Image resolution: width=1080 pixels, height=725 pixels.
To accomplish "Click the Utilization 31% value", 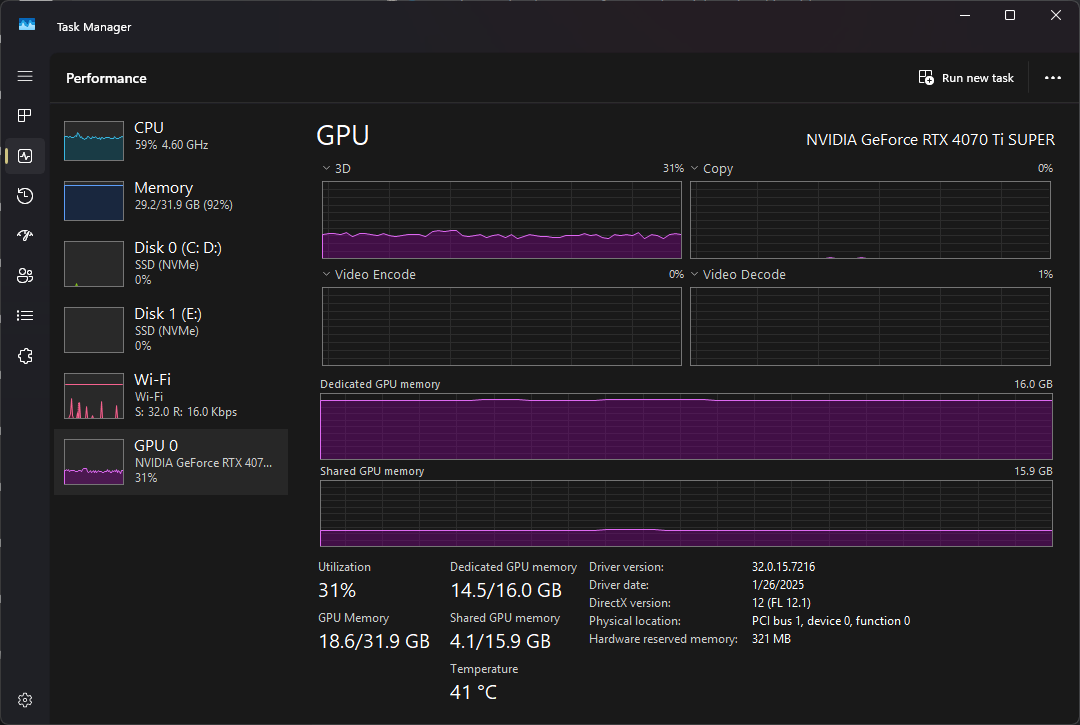I will click(337, 590).
